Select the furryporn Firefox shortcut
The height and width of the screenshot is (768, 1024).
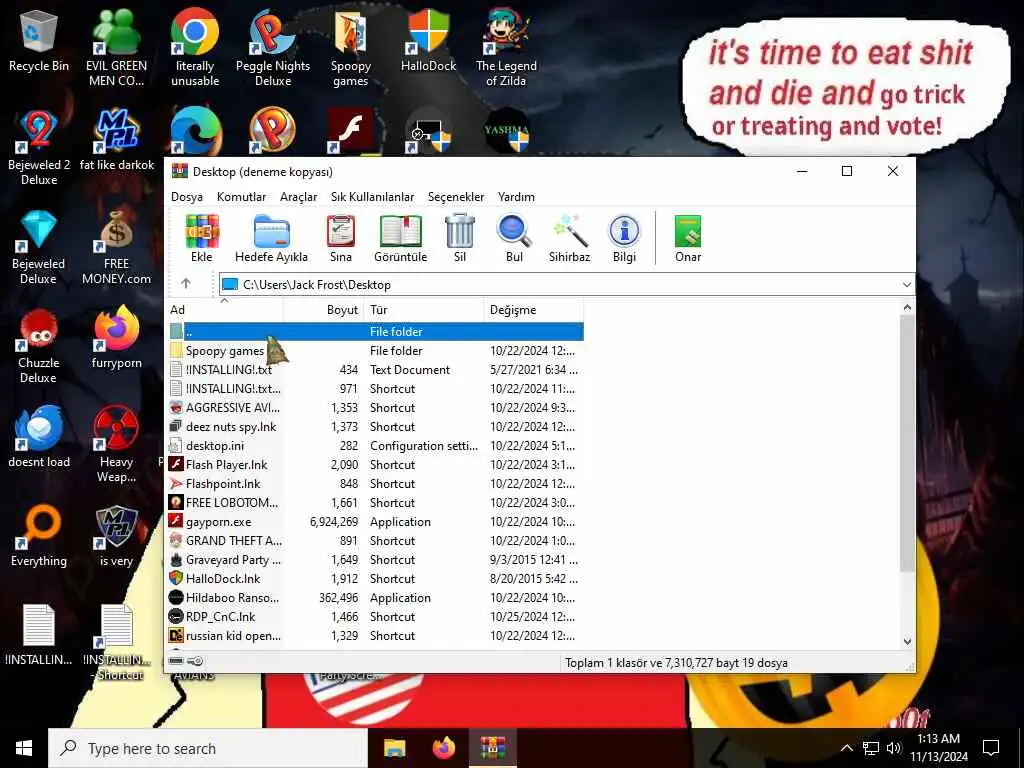point(116,338)
